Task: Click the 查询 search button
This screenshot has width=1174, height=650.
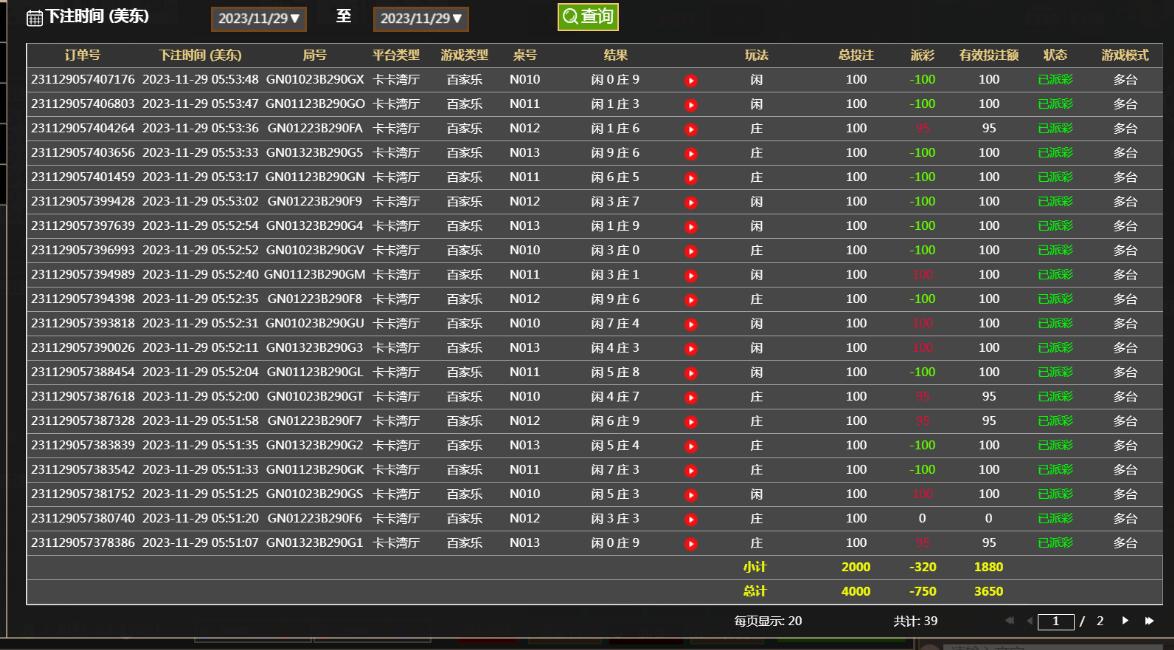Action: click(588, 17)
